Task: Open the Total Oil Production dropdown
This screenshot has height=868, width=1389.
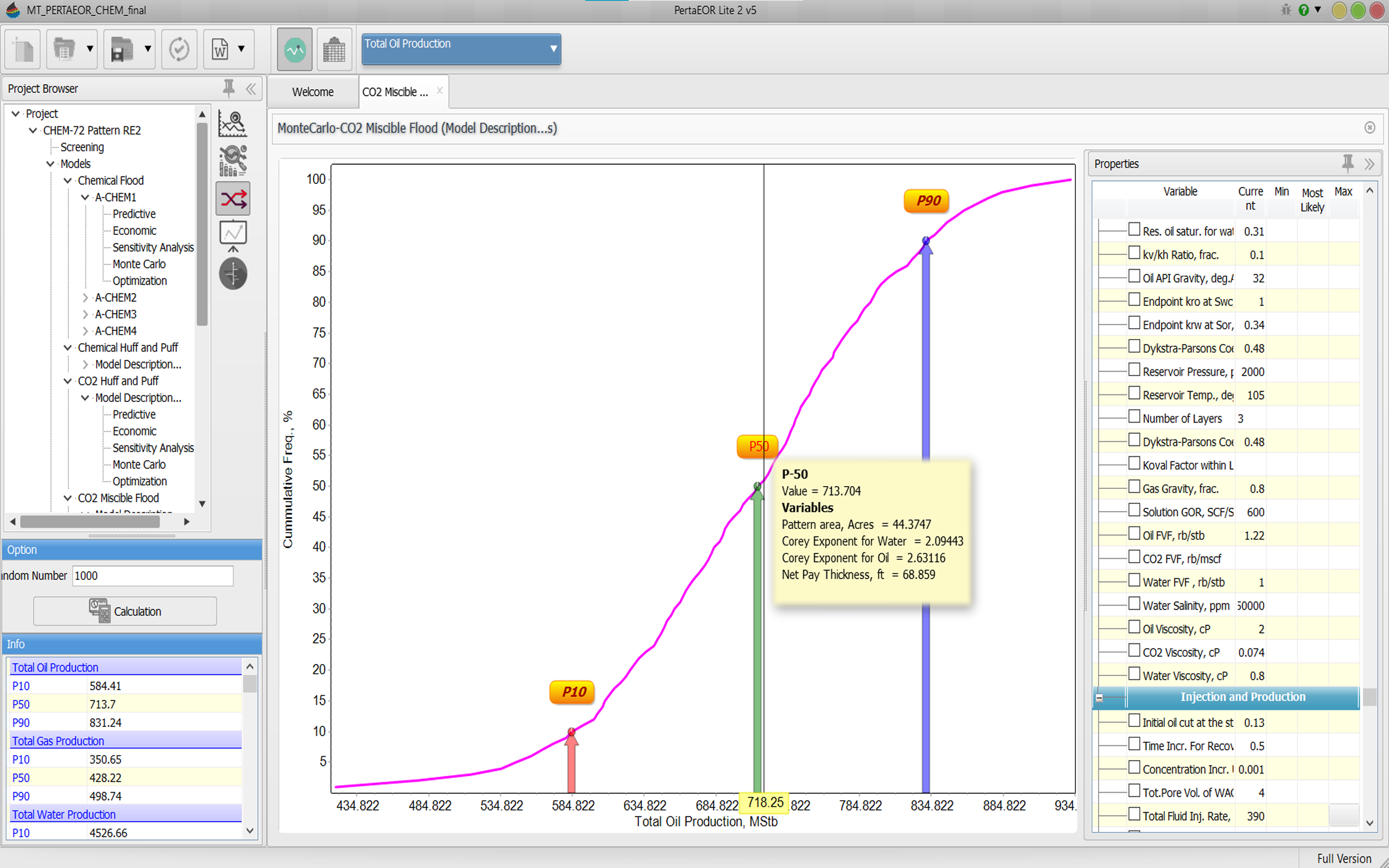Action: (x=461, y=49)
